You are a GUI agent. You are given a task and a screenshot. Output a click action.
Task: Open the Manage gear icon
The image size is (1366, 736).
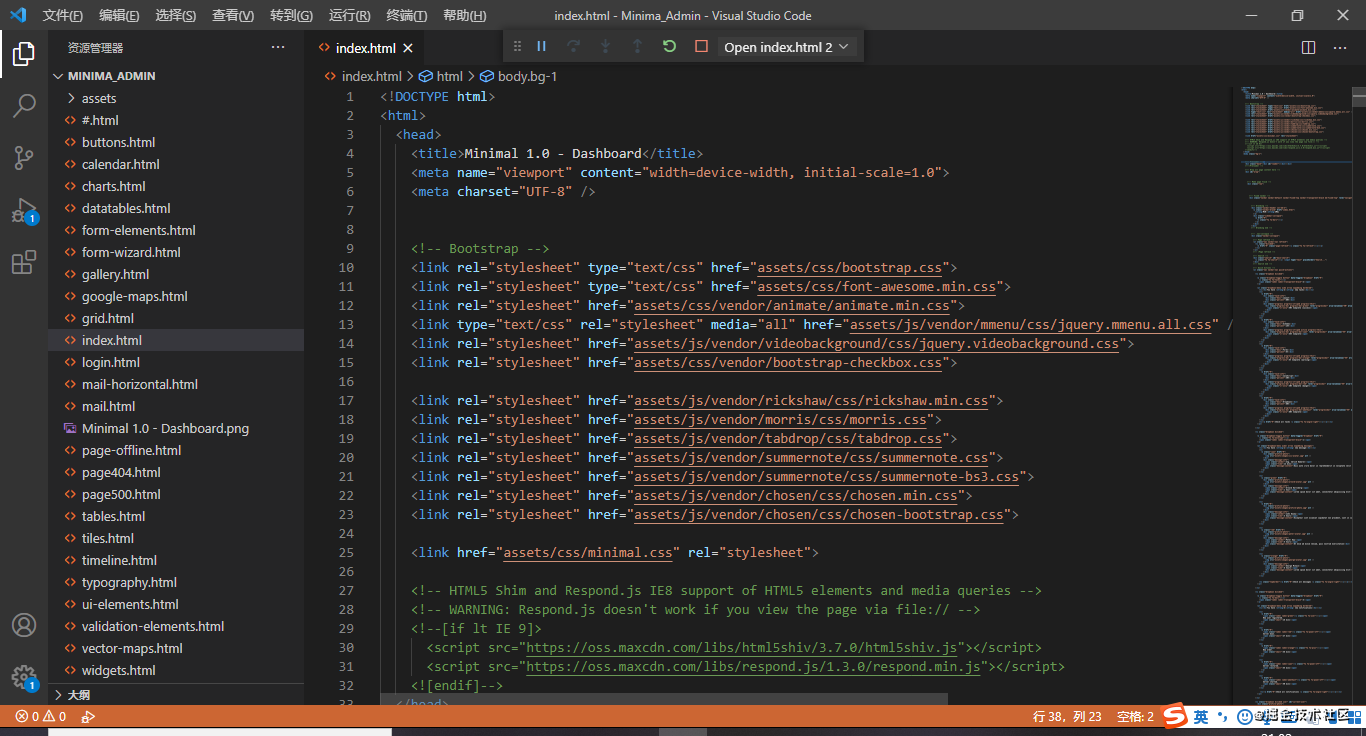click(x=24, y=677)
